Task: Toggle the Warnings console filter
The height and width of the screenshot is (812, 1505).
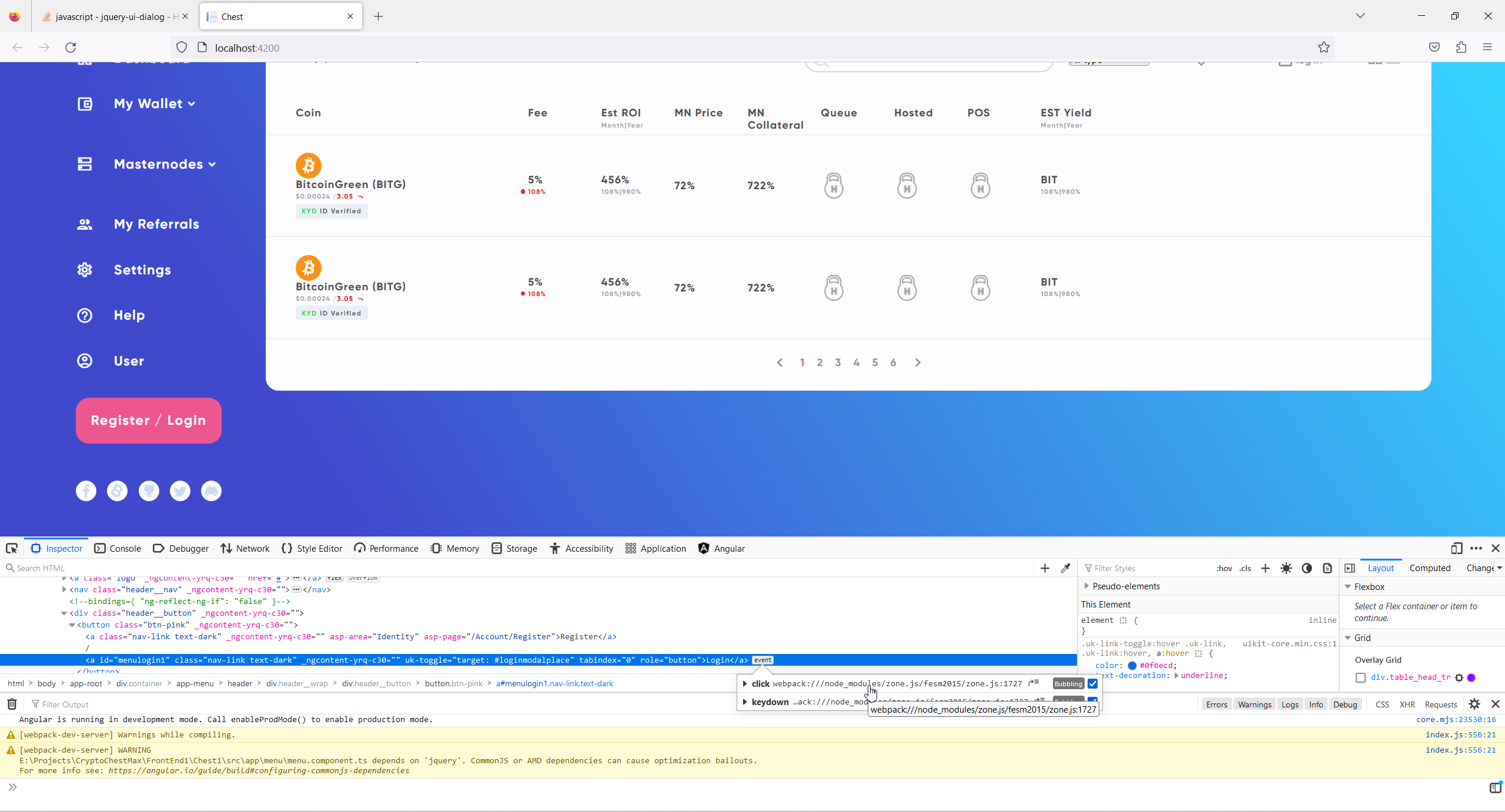Action: click(1254, 704)
